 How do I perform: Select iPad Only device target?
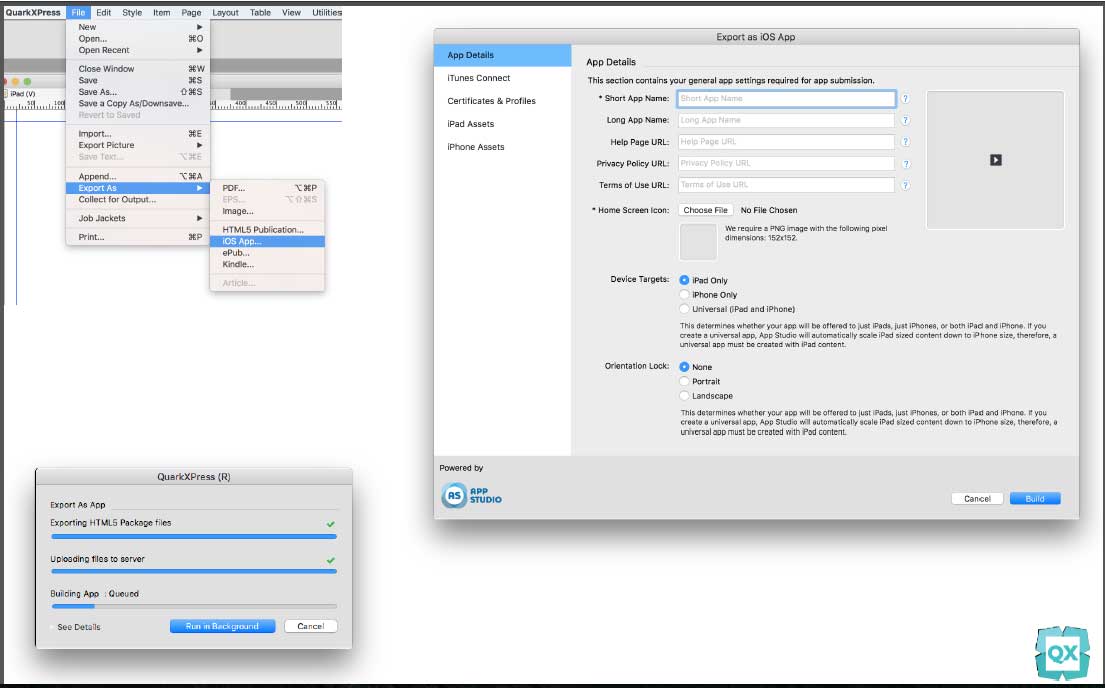point(684,280)
